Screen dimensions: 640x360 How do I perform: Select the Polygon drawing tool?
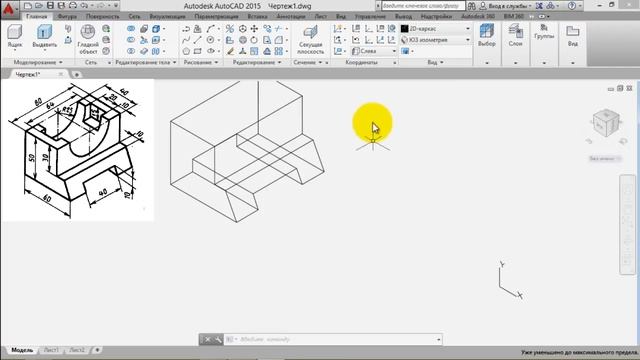186,51
